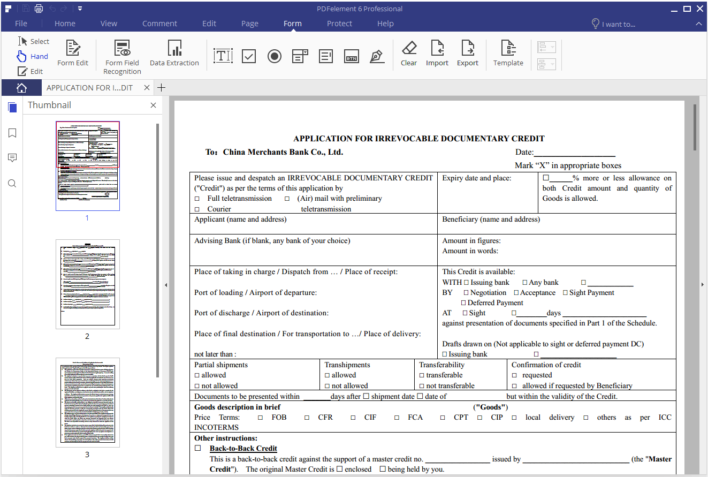This screenshot has height=477, width=708.
Task: Click the Export button
Action: (x=467, y=53)
